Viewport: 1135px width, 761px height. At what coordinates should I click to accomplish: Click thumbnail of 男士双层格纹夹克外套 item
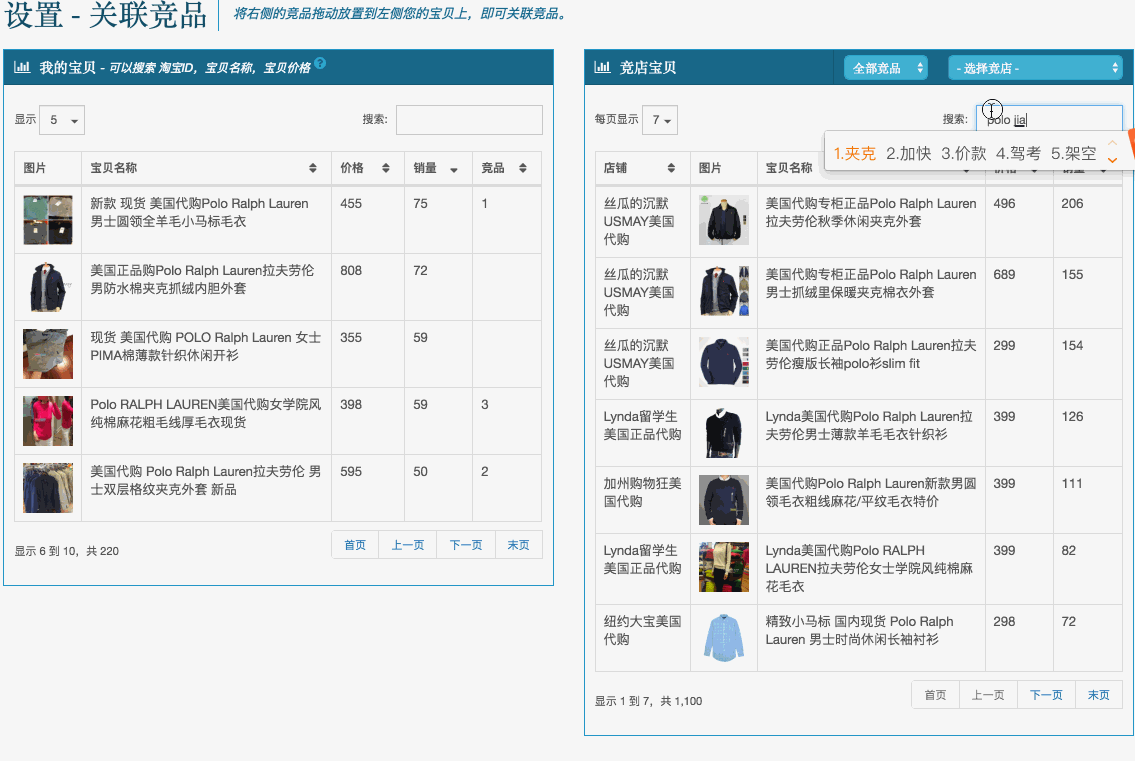point(48,488)
